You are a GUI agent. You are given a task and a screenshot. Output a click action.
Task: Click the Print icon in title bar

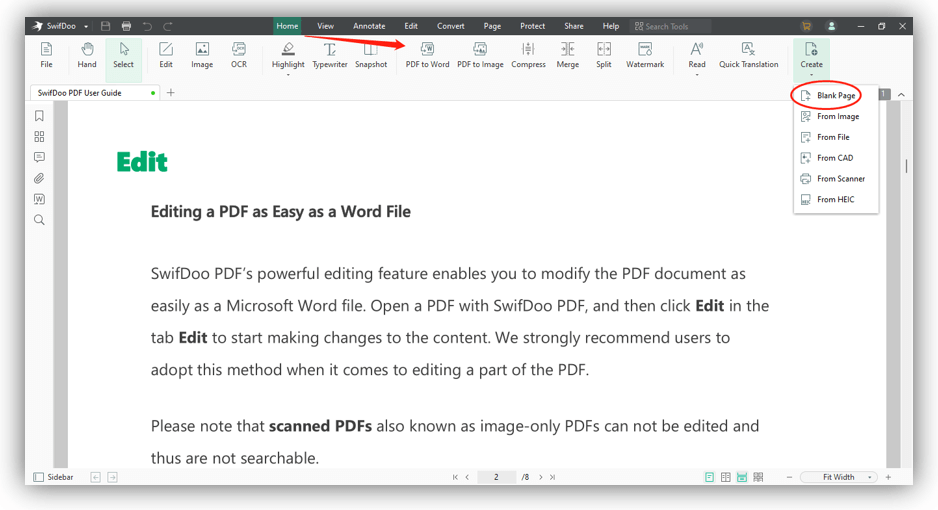tap(126, 26)
